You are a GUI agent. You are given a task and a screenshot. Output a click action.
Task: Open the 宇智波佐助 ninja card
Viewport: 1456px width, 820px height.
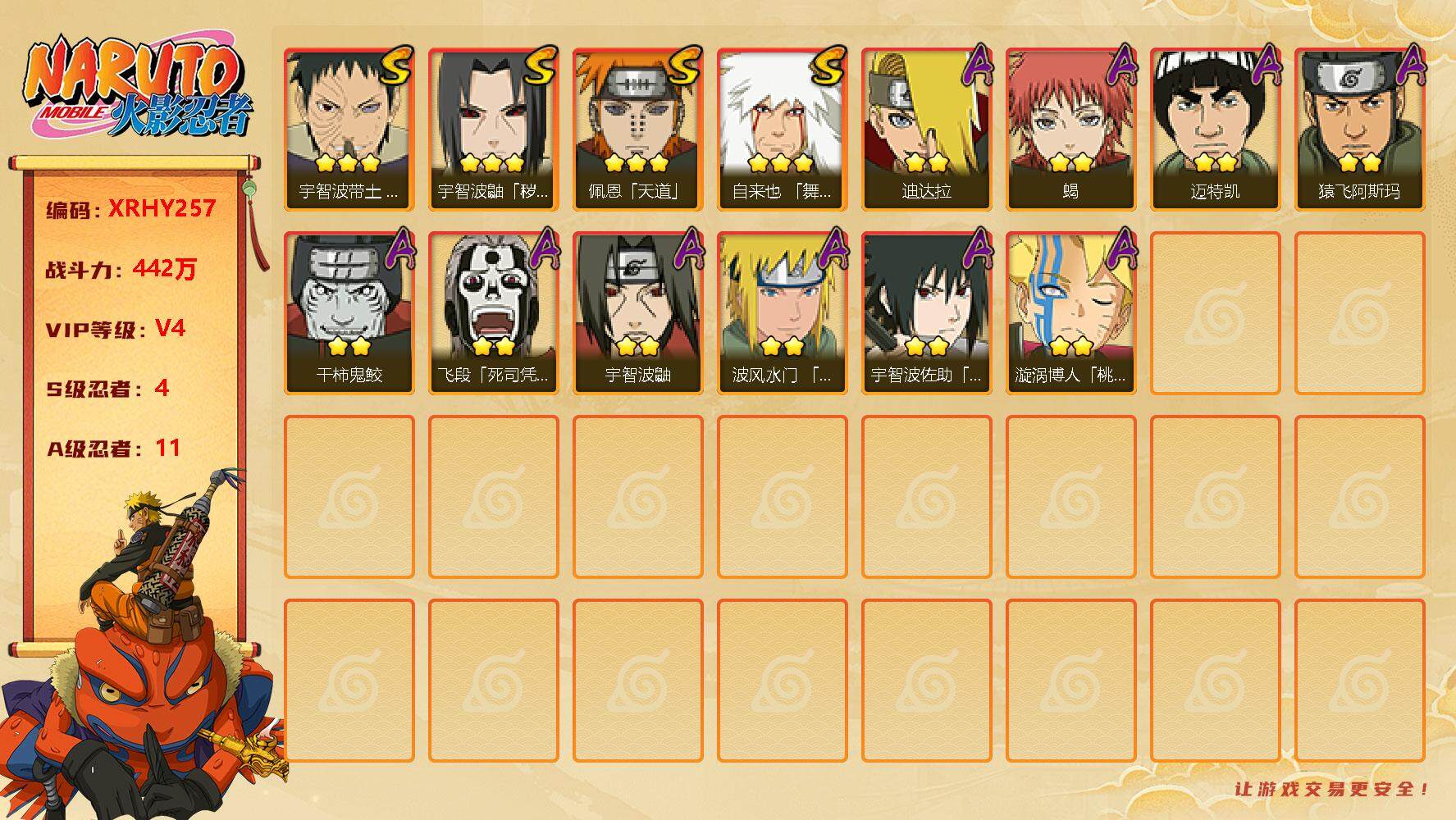[926, 313]
